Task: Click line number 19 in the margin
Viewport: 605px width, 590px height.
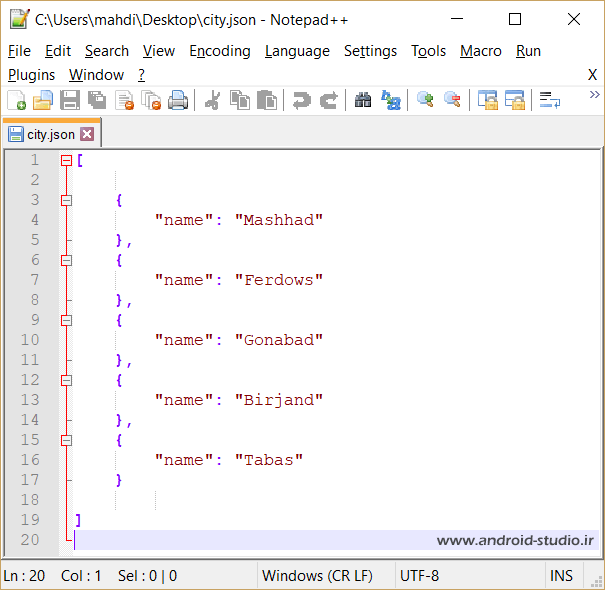Action: [x=30, y=520]
